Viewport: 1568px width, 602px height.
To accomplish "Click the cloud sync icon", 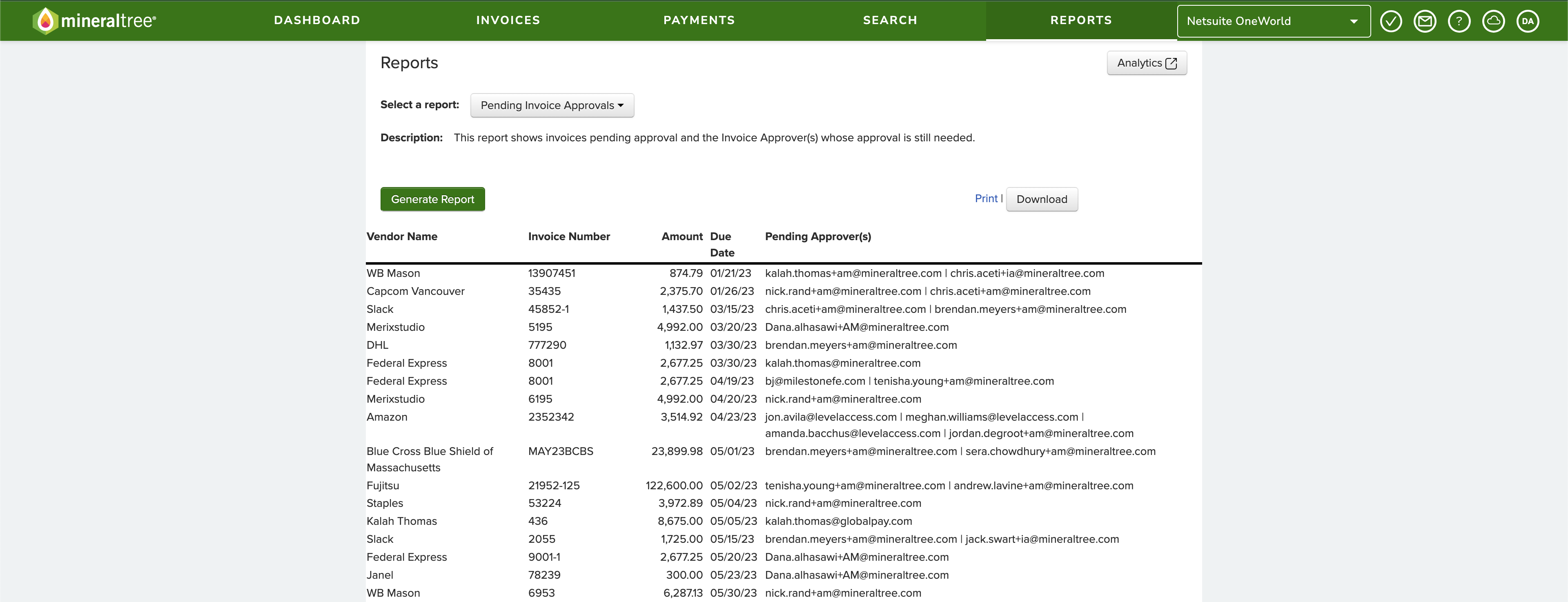I will 1493,21.
